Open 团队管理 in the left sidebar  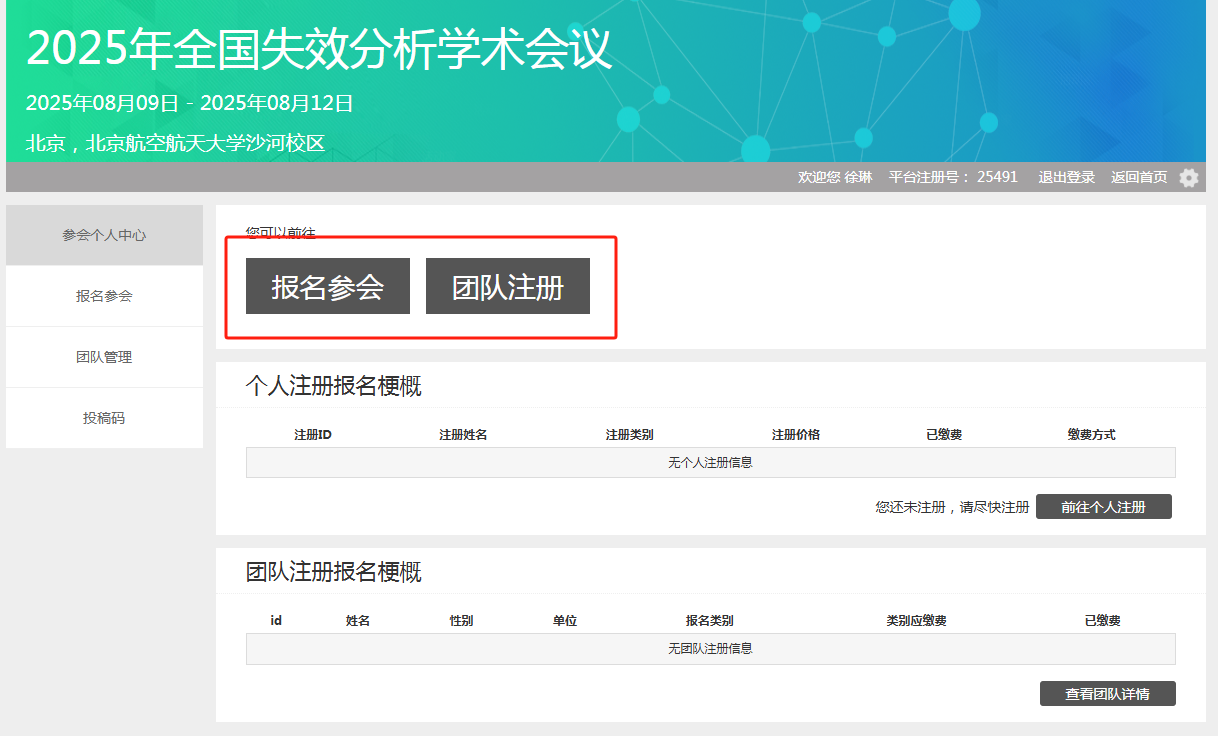click(104, 357)
